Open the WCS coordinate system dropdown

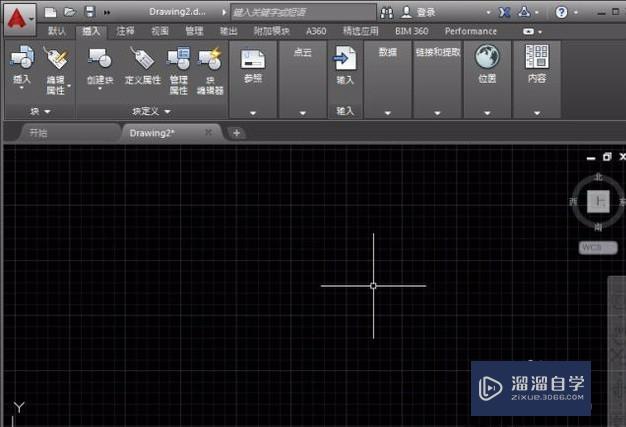click(597, 246)
